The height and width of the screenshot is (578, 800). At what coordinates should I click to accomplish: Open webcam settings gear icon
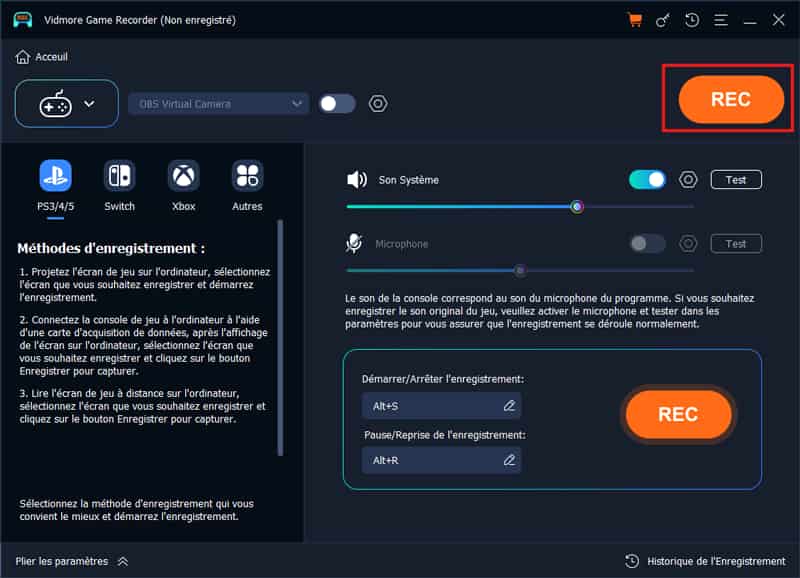pos(378,104)
